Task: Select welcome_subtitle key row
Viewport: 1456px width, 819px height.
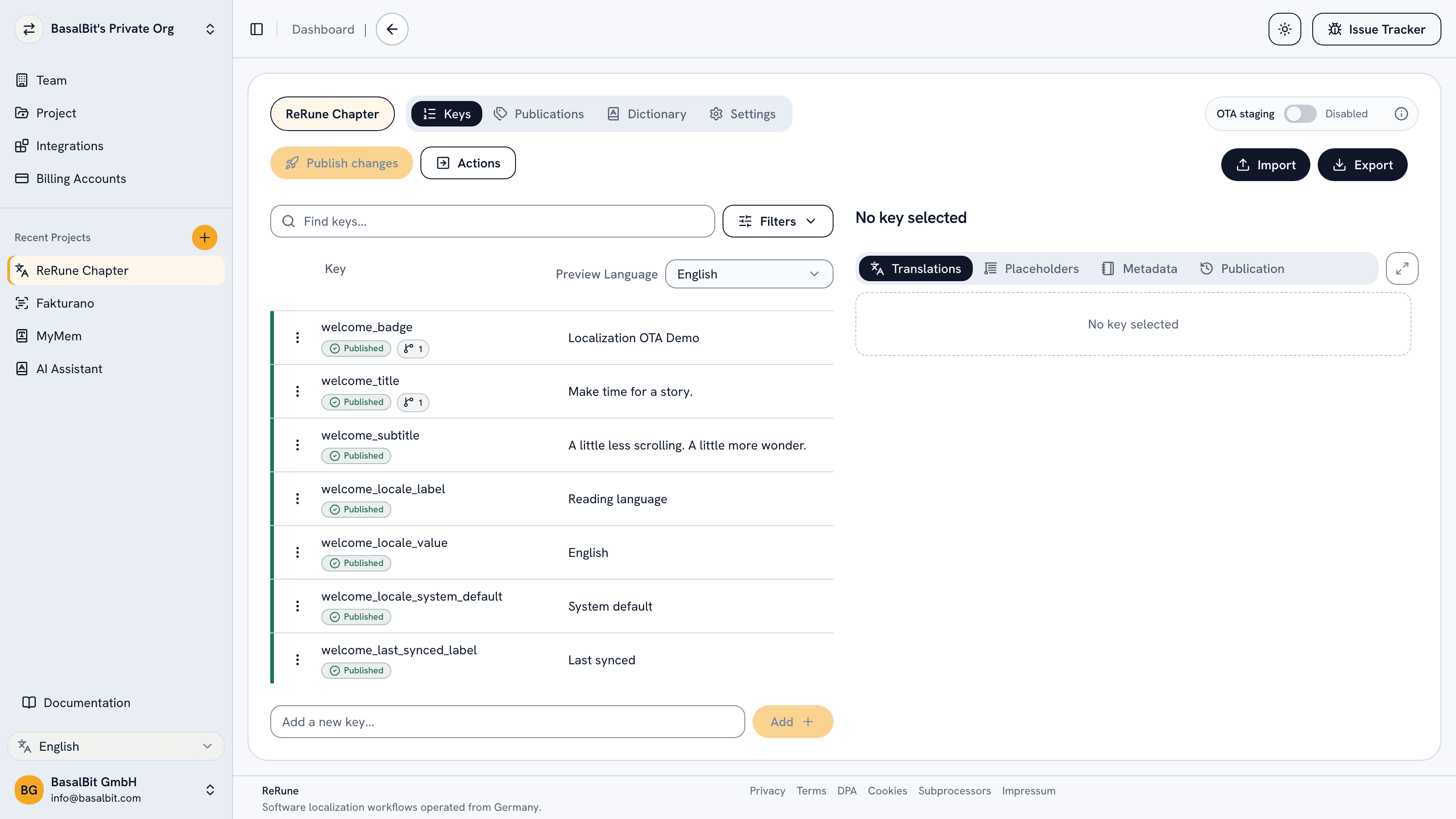Action: 552,445
